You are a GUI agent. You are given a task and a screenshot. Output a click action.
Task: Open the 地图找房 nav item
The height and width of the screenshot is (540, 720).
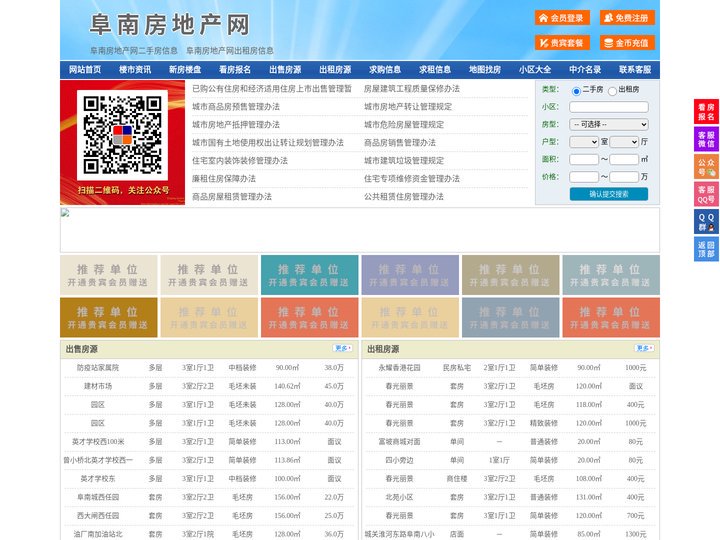(485, 70)
